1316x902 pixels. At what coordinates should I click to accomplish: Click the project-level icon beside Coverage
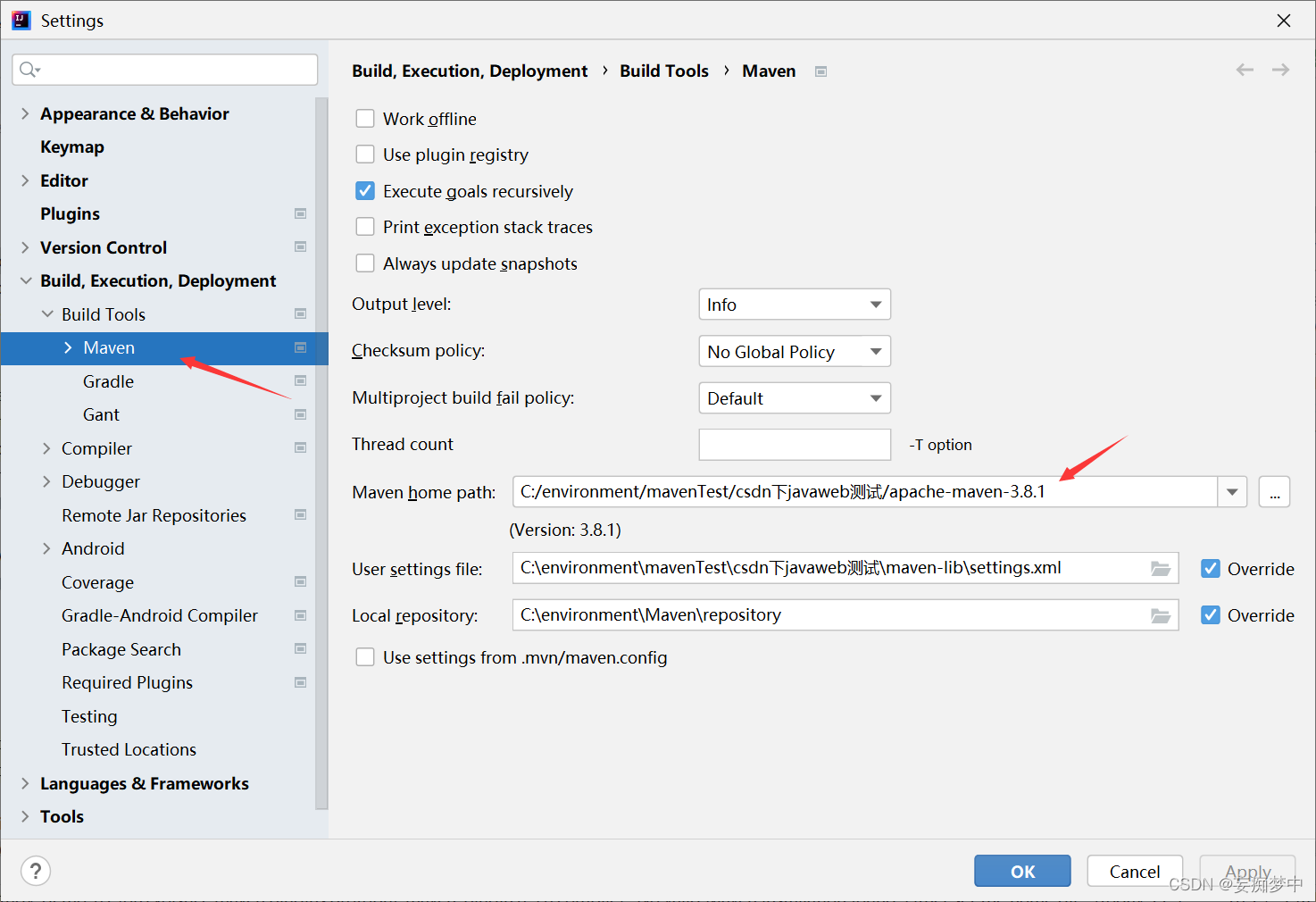pyautogui.click(x=301, y=581)
